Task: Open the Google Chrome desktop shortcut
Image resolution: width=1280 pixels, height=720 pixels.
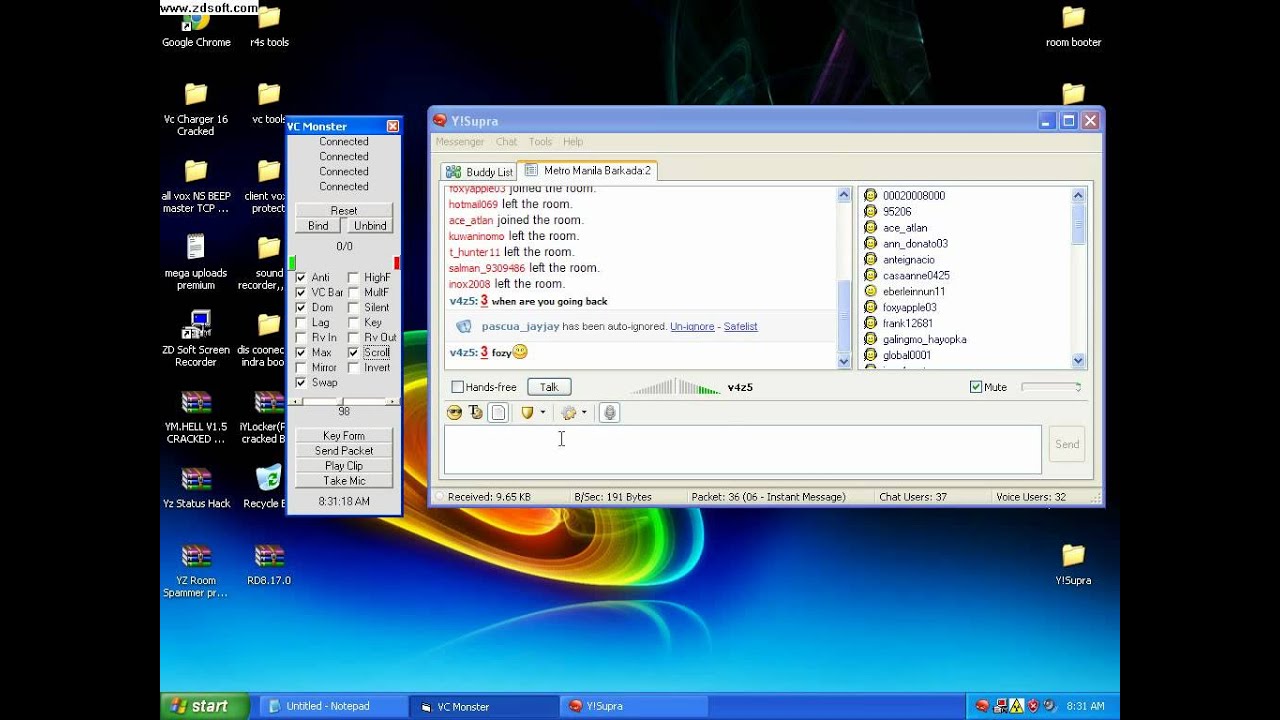Action: (196, 26)
